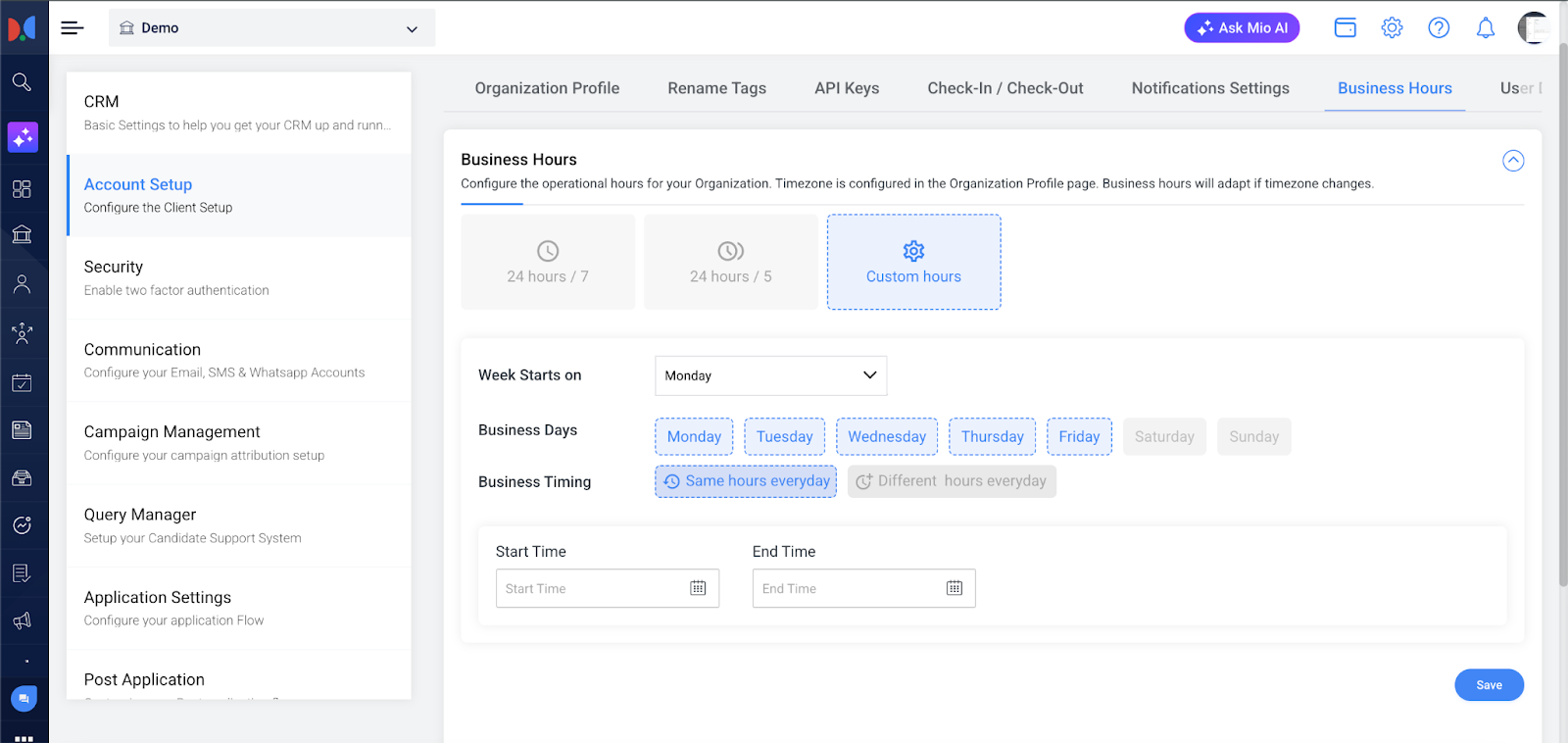Click the megaphone icon in sidebar

(x=22, y=620)
